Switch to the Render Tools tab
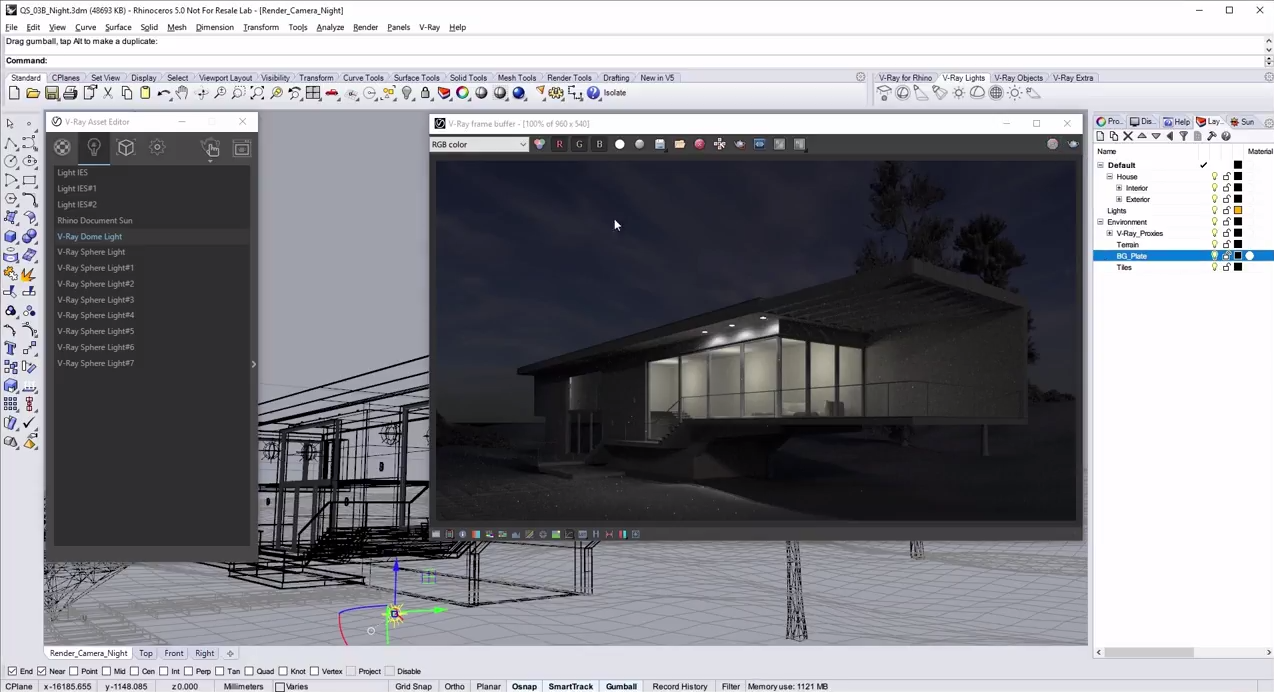This screenshot has height=692, width=1274. [x=569, y=77]
